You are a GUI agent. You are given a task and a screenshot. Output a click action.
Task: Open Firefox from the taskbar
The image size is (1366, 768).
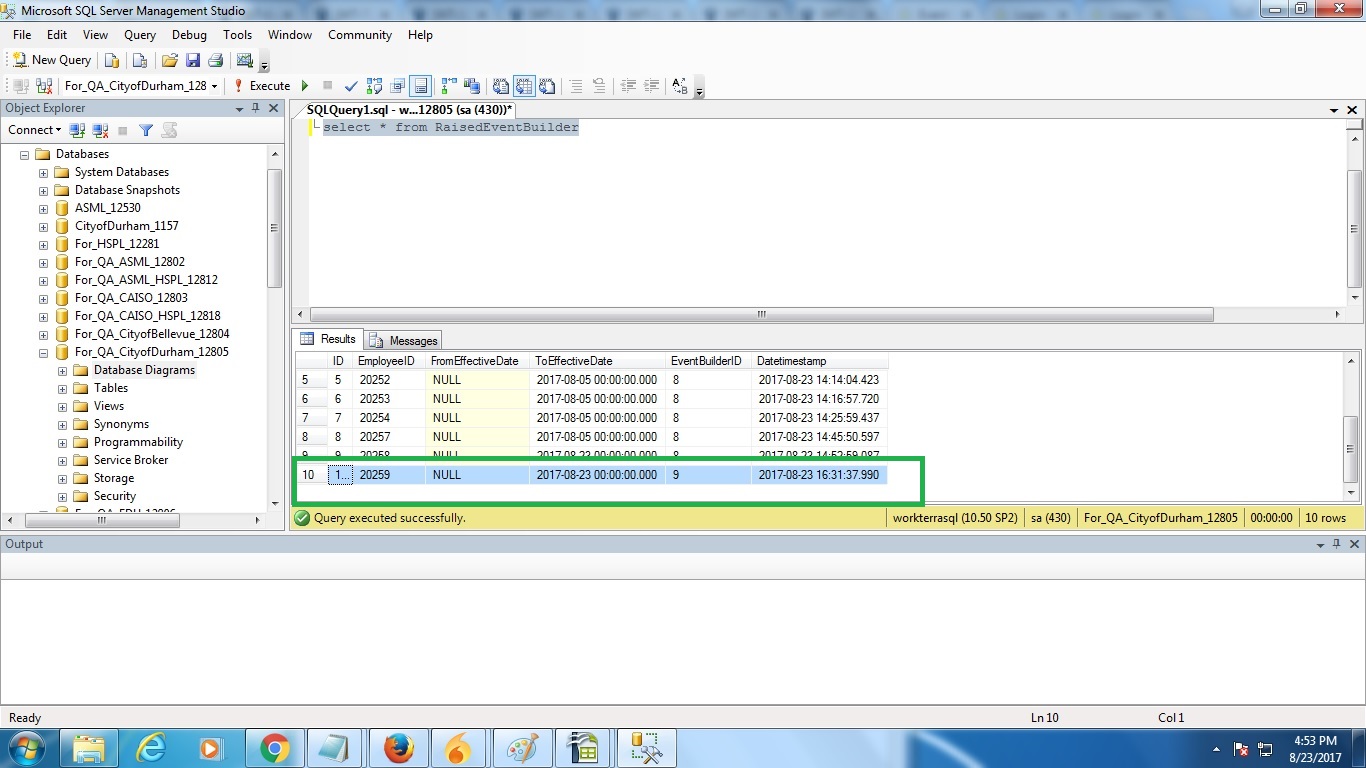click(398, 748)
